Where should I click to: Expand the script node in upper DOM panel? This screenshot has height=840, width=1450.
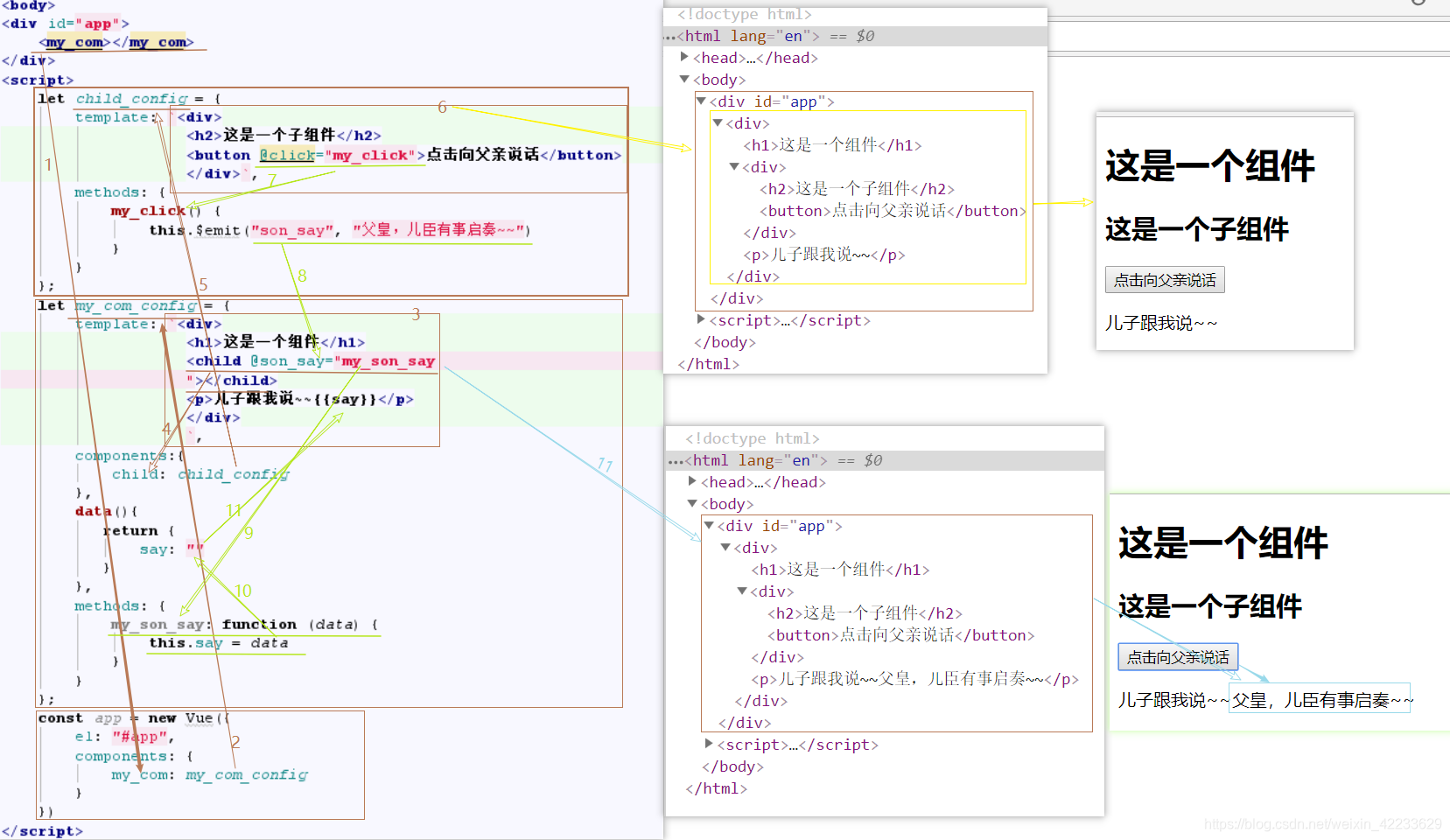coord(701,319)
